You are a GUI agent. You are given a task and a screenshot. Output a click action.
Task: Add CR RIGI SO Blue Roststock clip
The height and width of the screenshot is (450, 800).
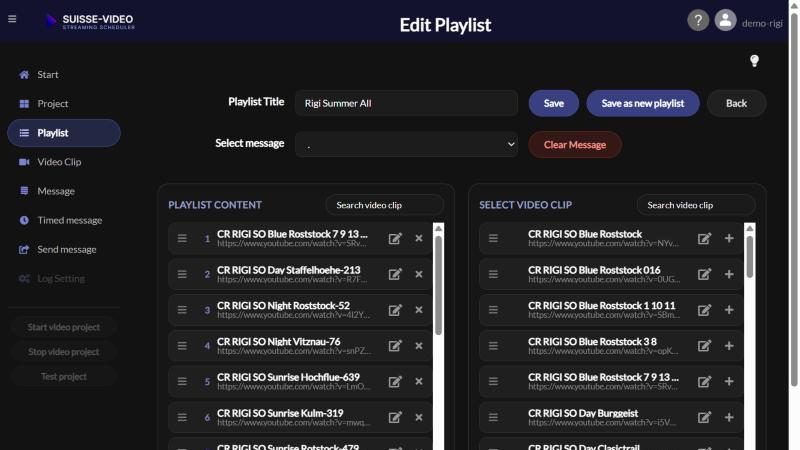pos(729,238)
